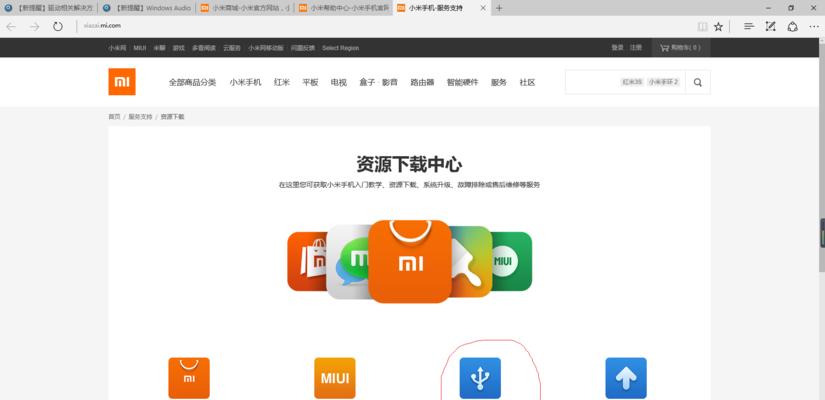Switch to the 小米商城 official site tab
Screen dimensions: 825x400
(245, 8)
